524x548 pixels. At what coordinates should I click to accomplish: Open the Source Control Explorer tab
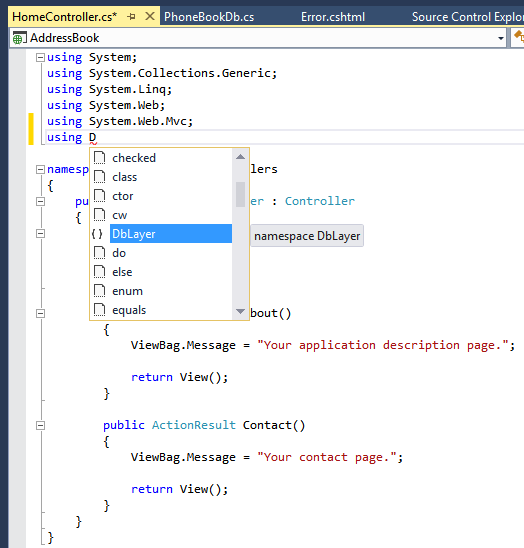pos(467,17)
